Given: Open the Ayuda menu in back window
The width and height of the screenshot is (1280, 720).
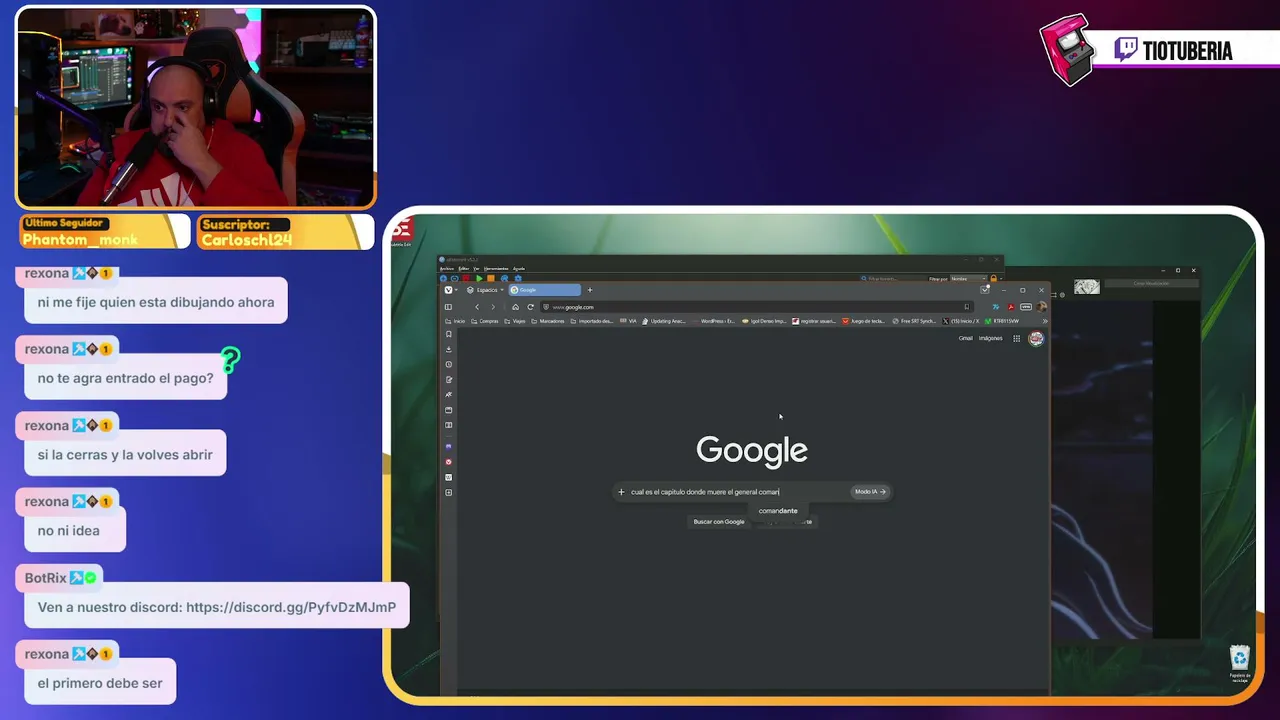Looking at the screenshot, I should coord(518,268).
